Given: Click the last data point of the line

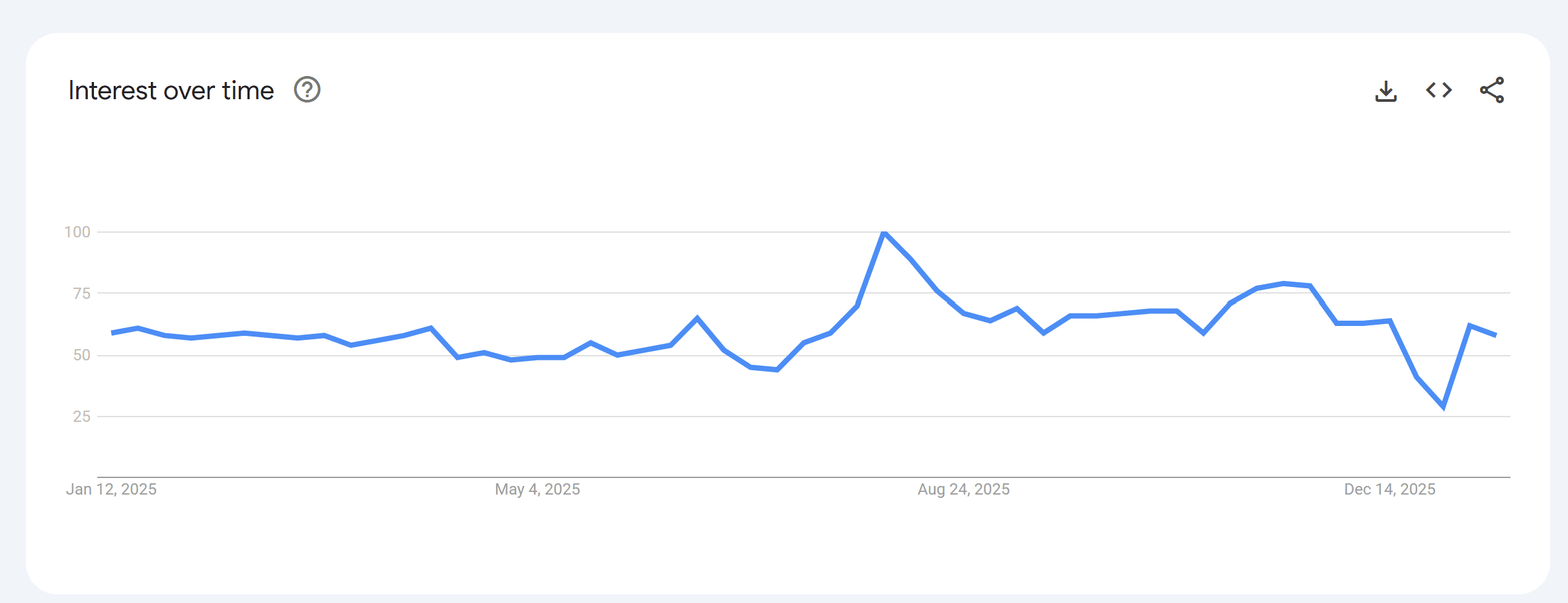Looking at the screenshot, I should click(x=1496, y=335).
